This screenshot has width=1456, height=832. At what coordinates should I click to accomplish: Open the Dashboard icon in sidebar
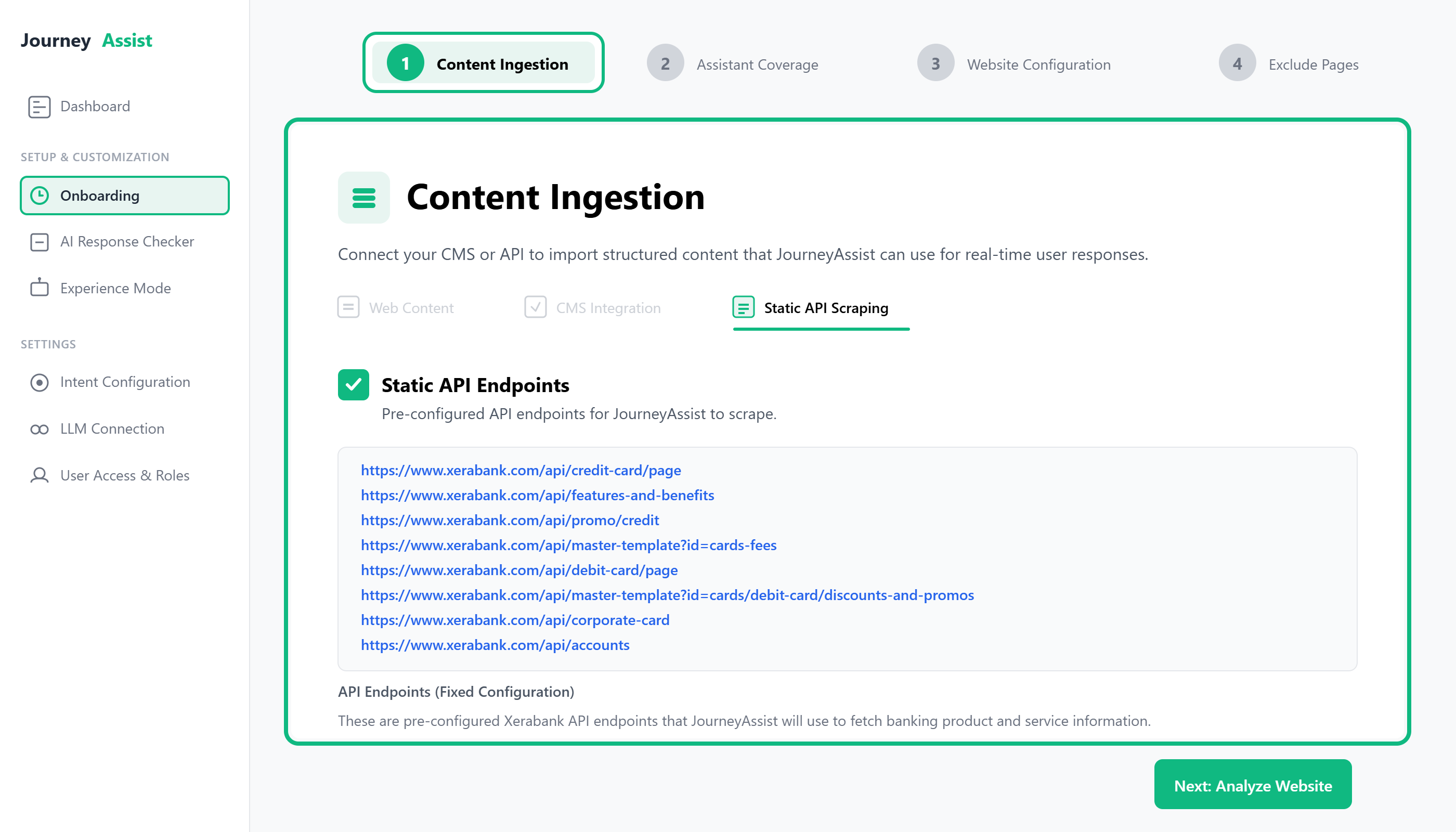click(40, 107)
